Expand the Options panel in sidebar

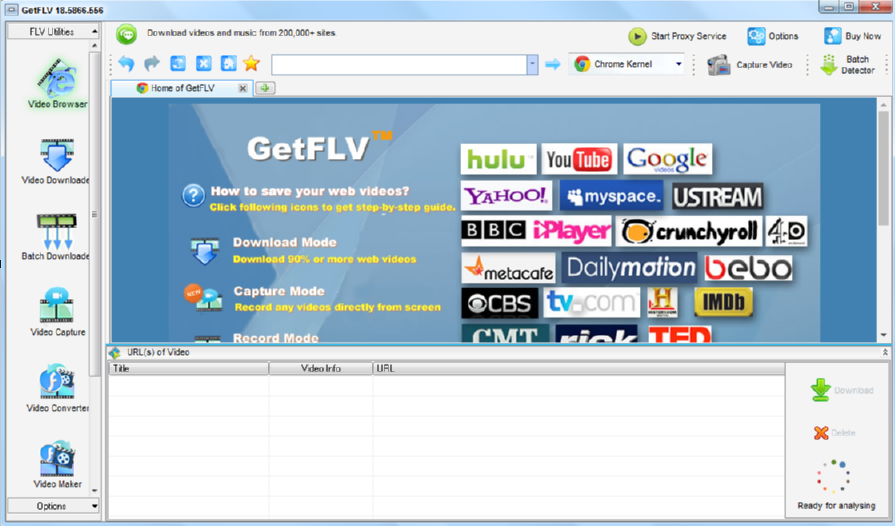(x=53, y=506)
